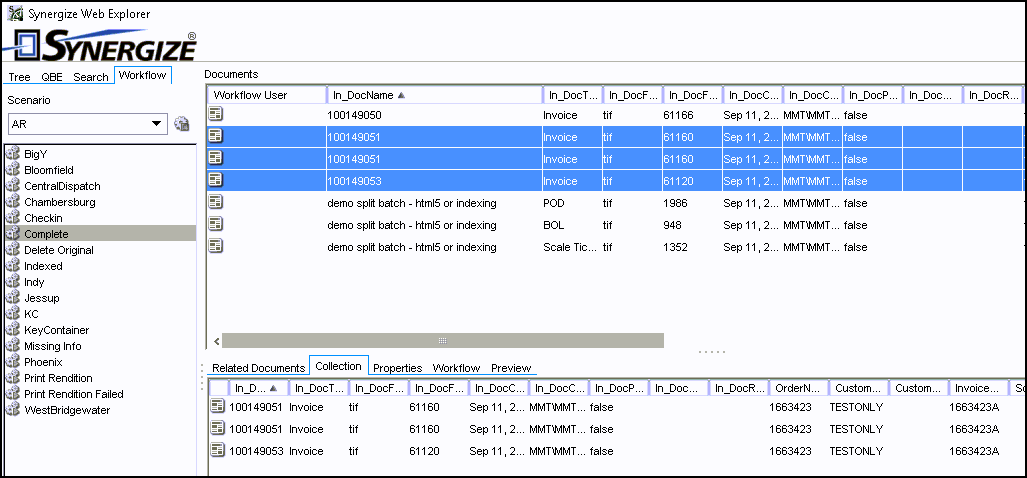Switch to the Tree tab
This screenshot has height=478, width=1027.
point(20,77)
